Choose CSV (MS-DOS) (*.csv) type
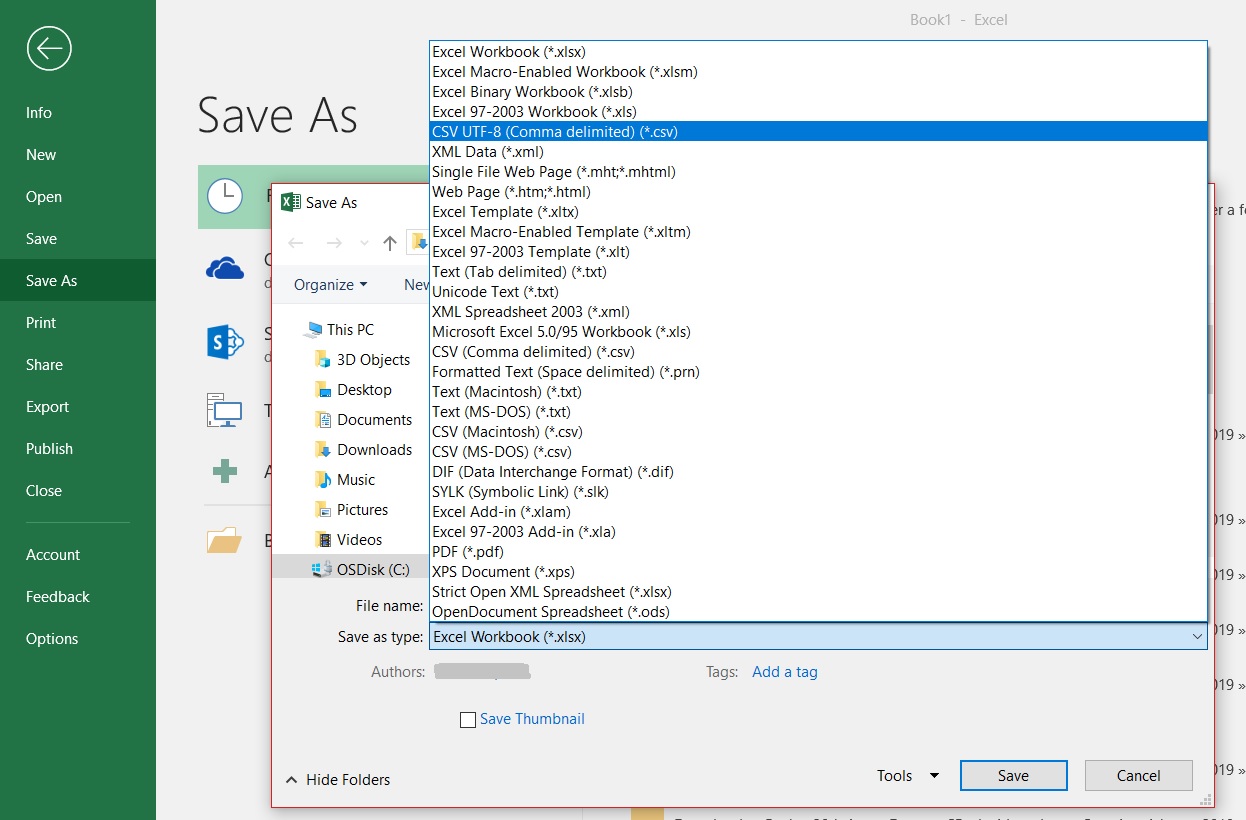 (x=818, y=451)
